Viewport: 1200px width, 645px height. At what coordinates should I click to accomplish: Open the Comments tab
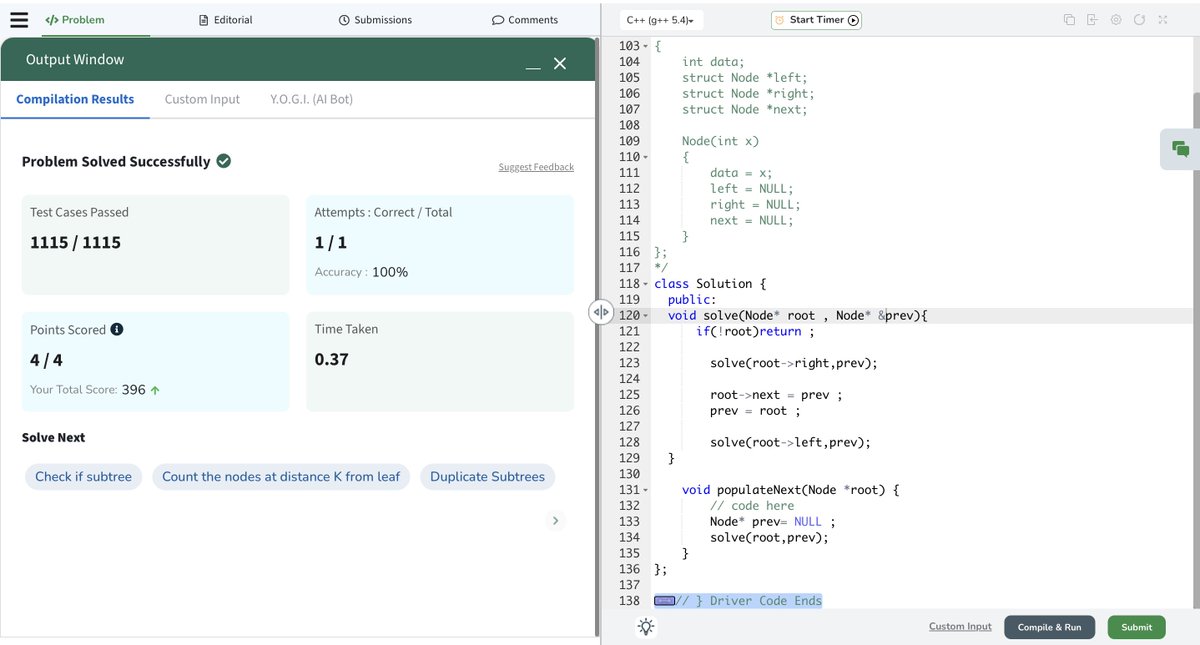(x=525, y=19)
